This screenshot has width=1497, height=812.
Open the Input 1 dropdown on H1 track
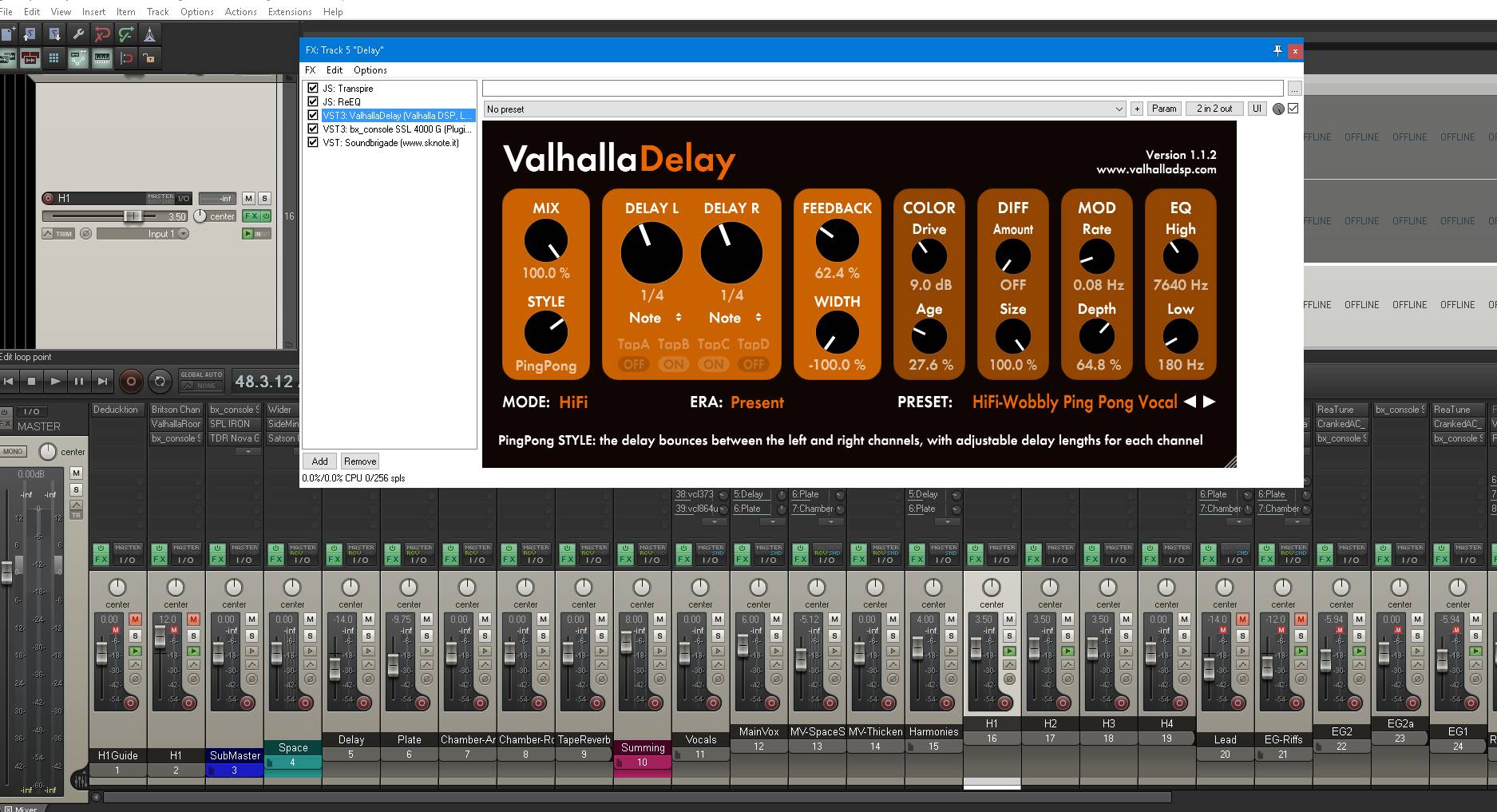[x=143, y=234]
